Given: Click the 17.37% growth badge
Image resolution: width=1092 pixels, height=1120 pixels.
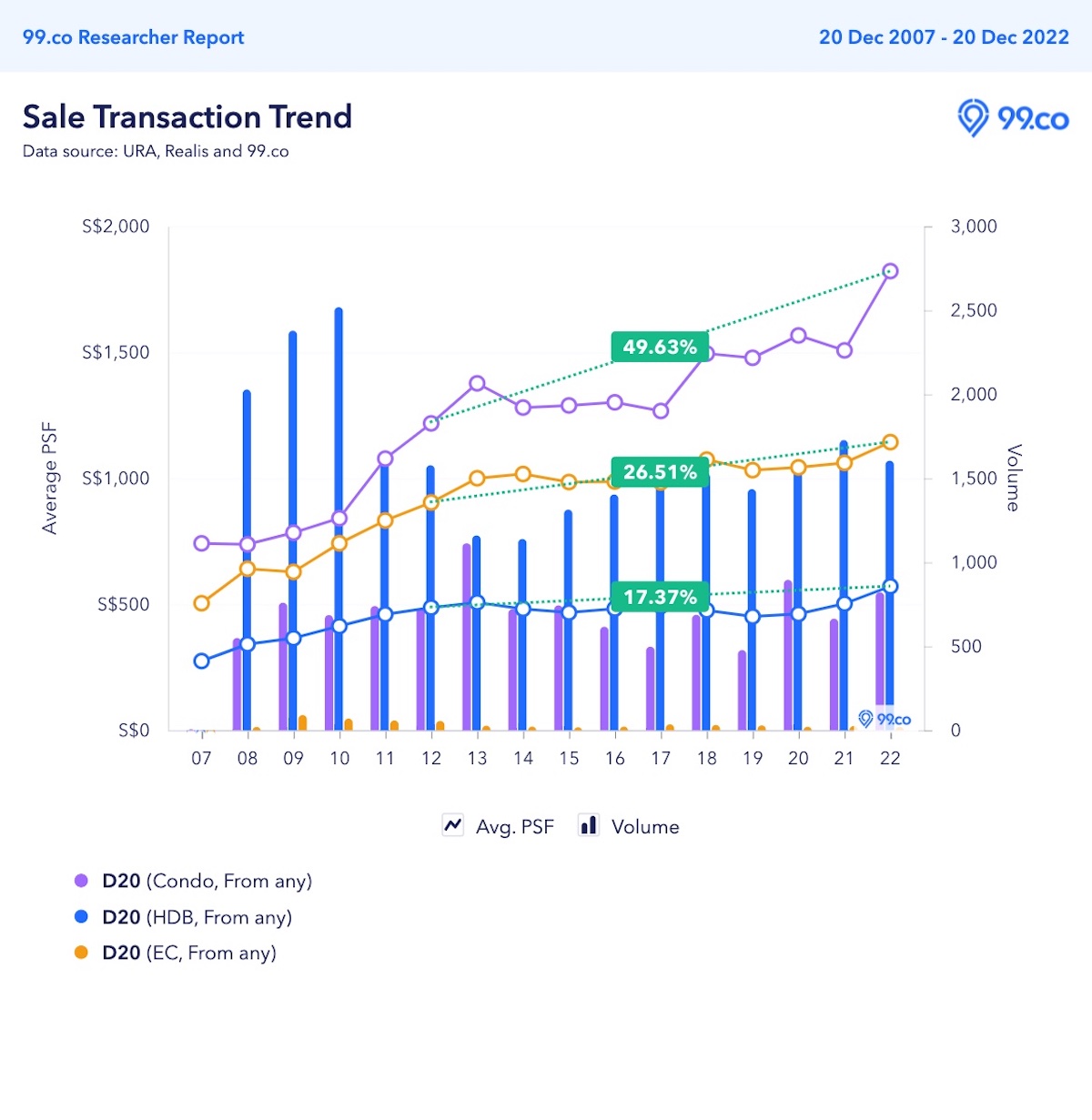Looking at the screenshot, I should click(x=660, y=597).
